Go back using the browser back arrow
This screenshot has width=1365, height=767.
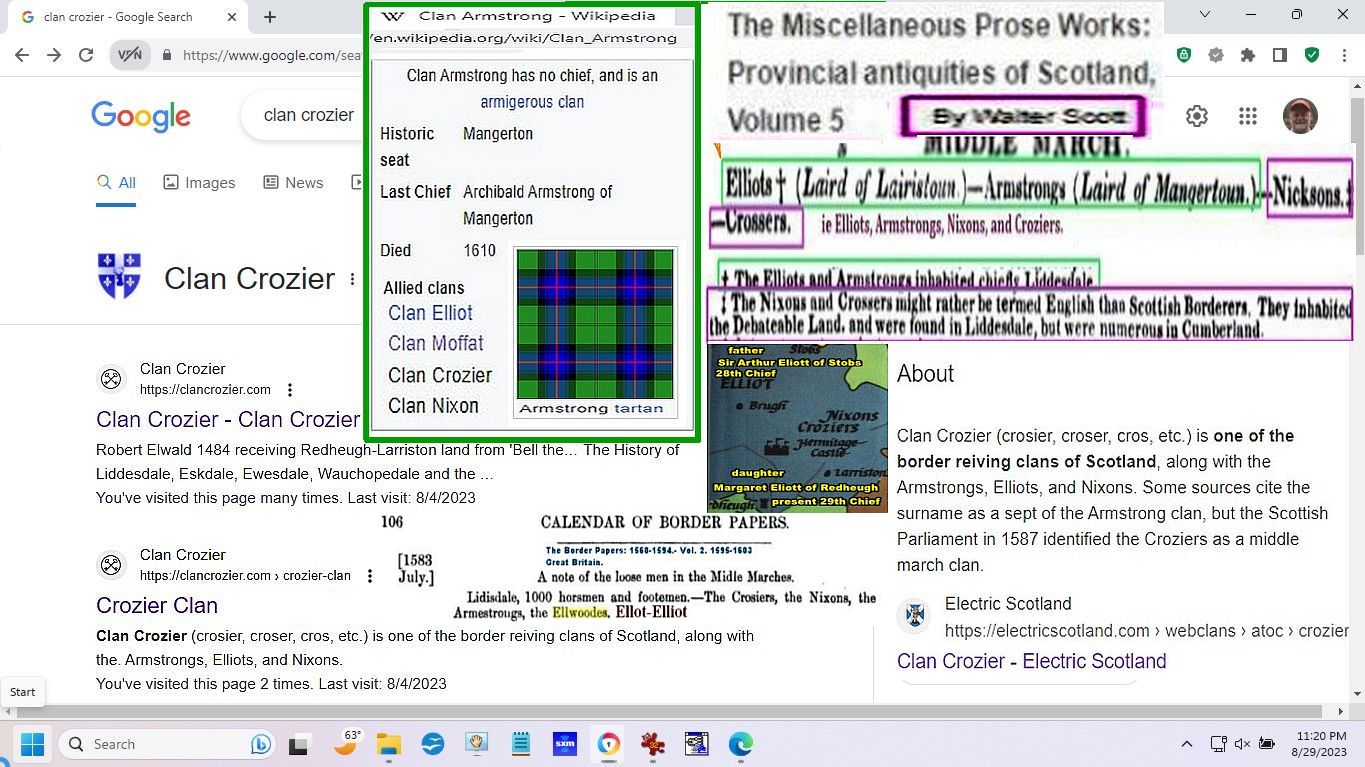coord(22,55)
